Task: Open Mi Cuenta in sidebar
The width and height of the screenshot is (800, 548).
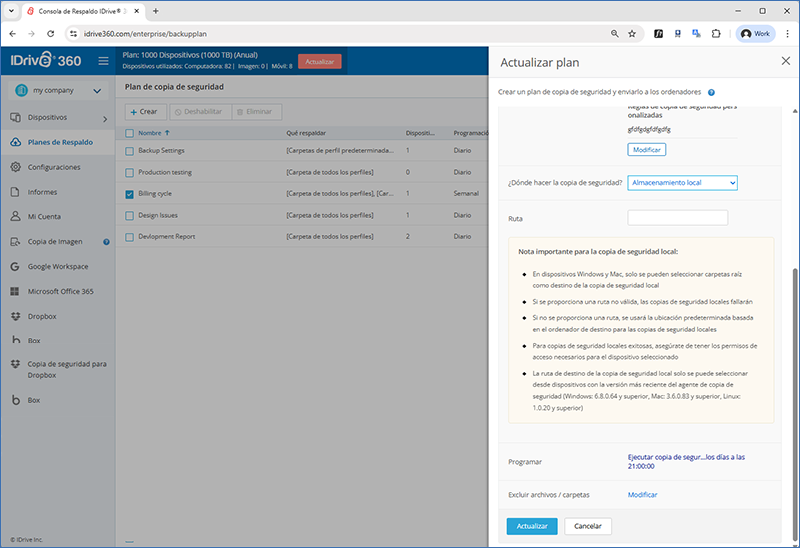Action: [x=44, y=216]
